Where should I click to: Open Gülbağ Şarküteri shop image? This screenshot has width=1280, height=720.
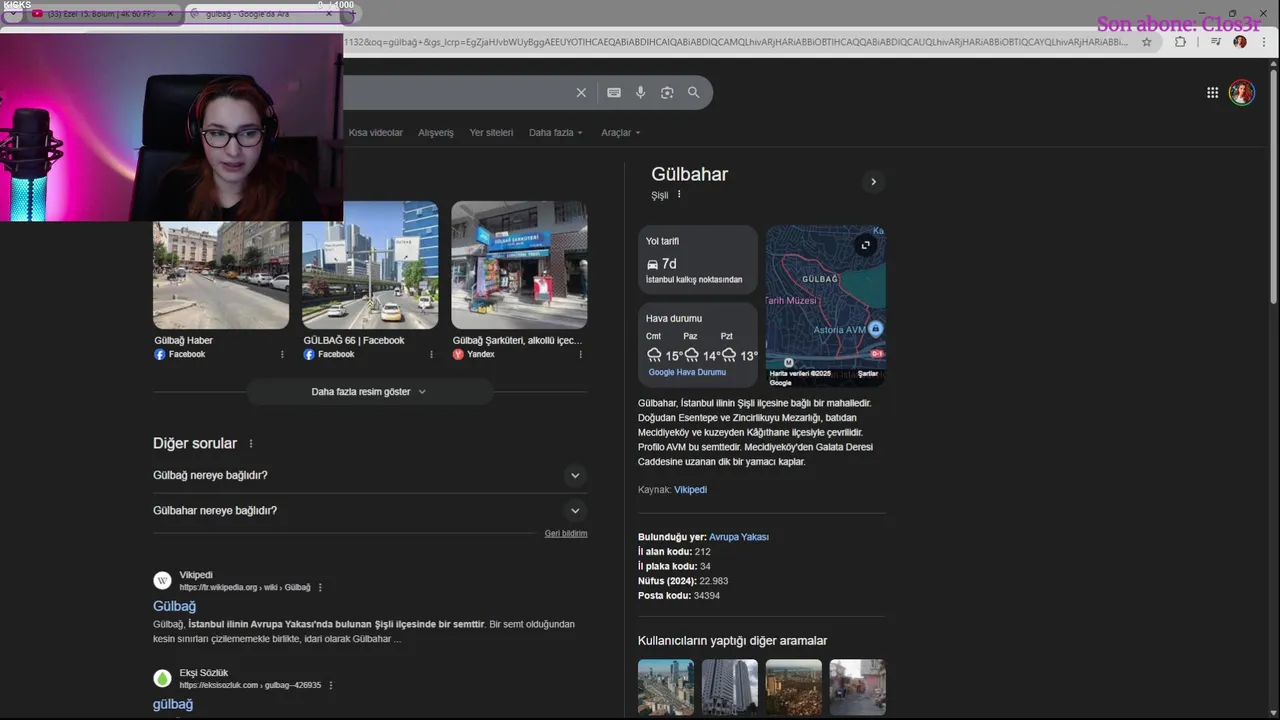(x=519, y=265)
